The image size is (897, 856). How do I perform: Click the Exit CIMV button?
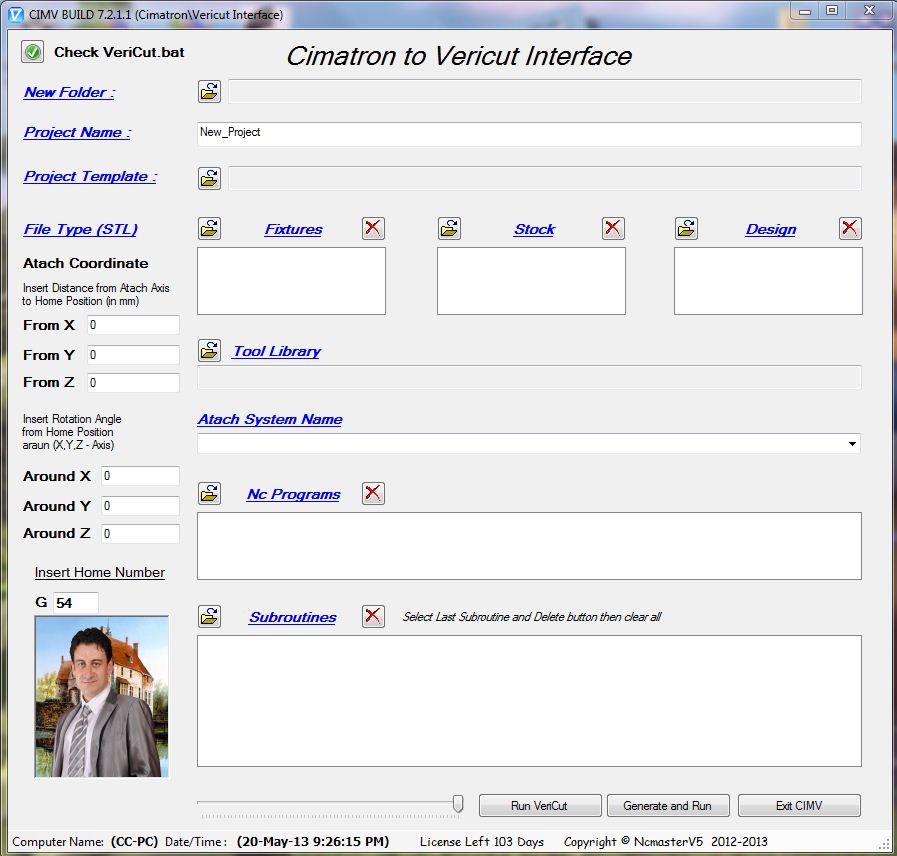[x=799, y=806]
